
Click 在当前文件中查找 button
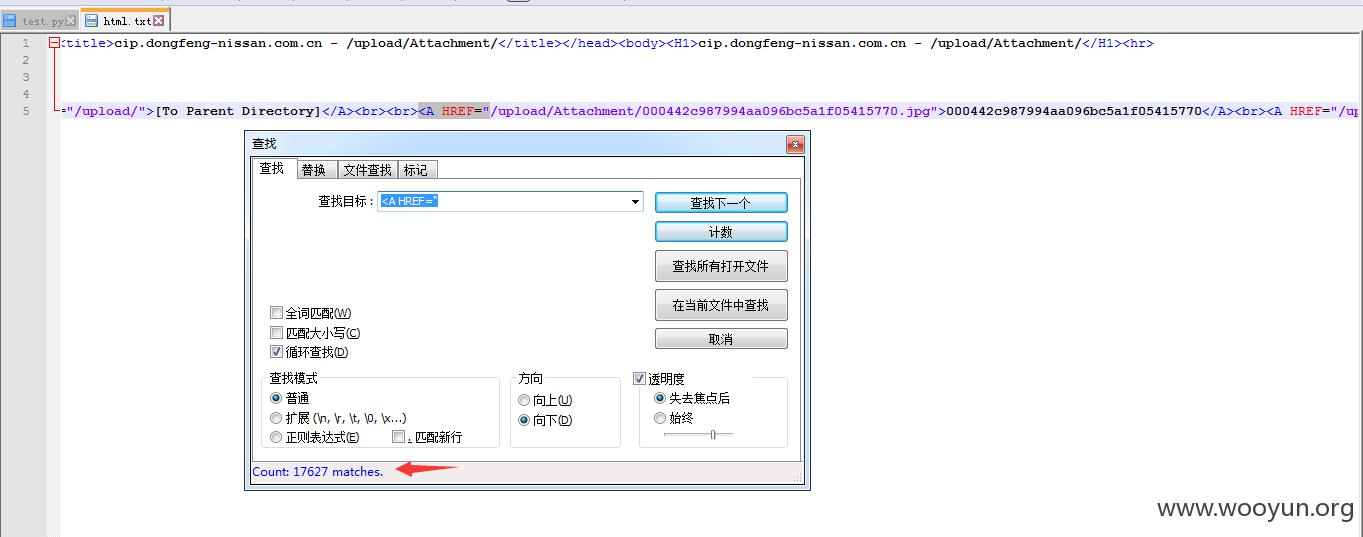(721, 305)
